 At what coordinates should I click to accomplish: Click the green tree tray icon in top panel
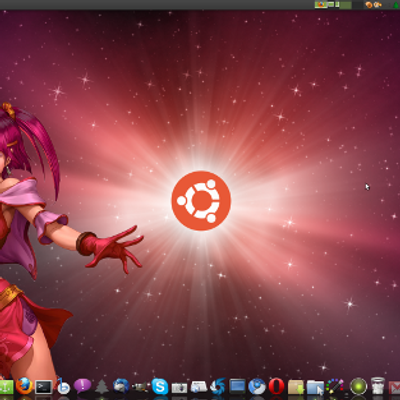click(397, 5)
